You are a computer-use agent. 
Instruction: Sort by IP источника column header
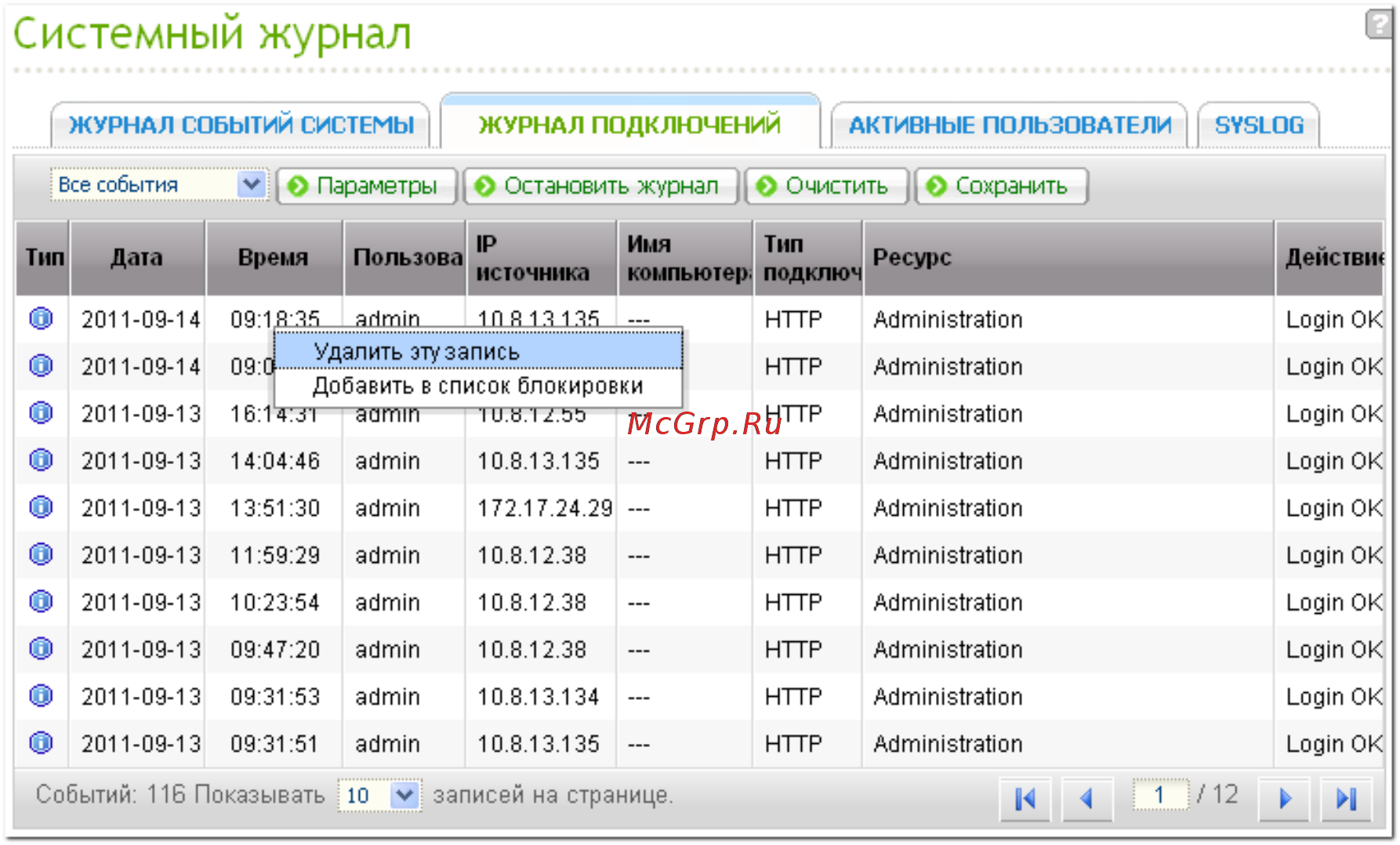pyautogui.click(x=542, y=257)
